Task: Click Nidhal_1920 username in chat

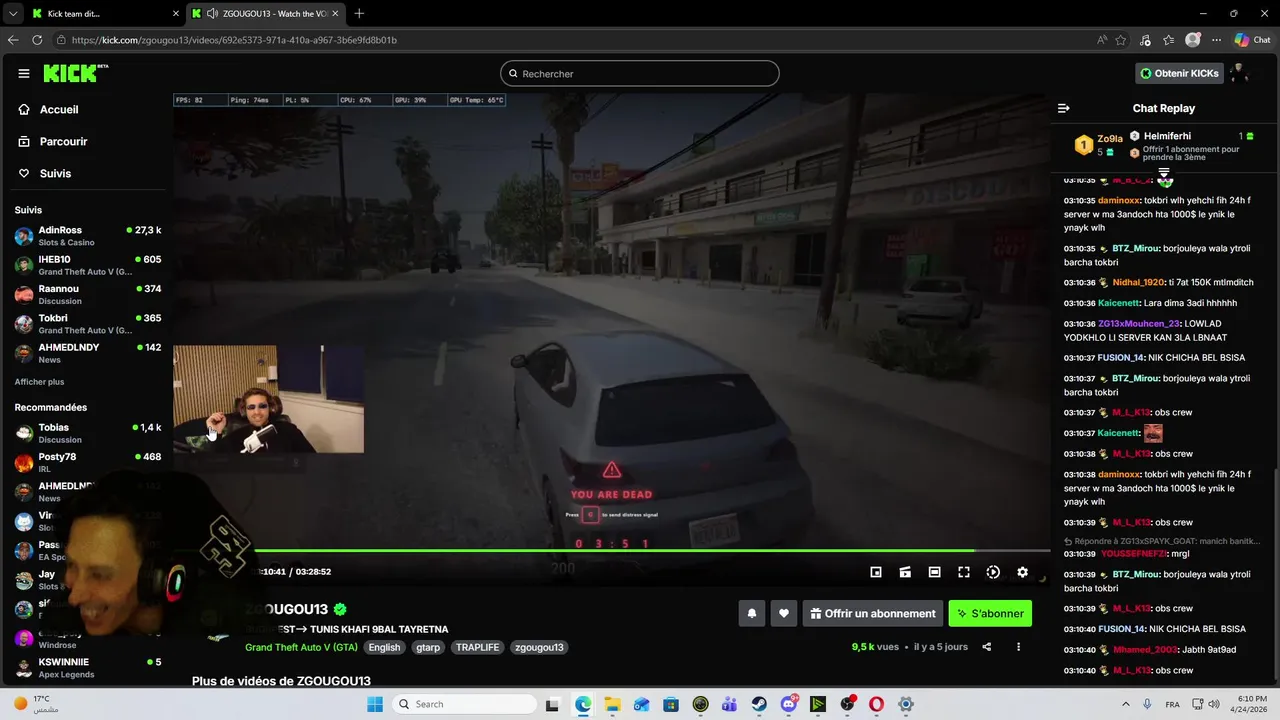Action: 1139,283
